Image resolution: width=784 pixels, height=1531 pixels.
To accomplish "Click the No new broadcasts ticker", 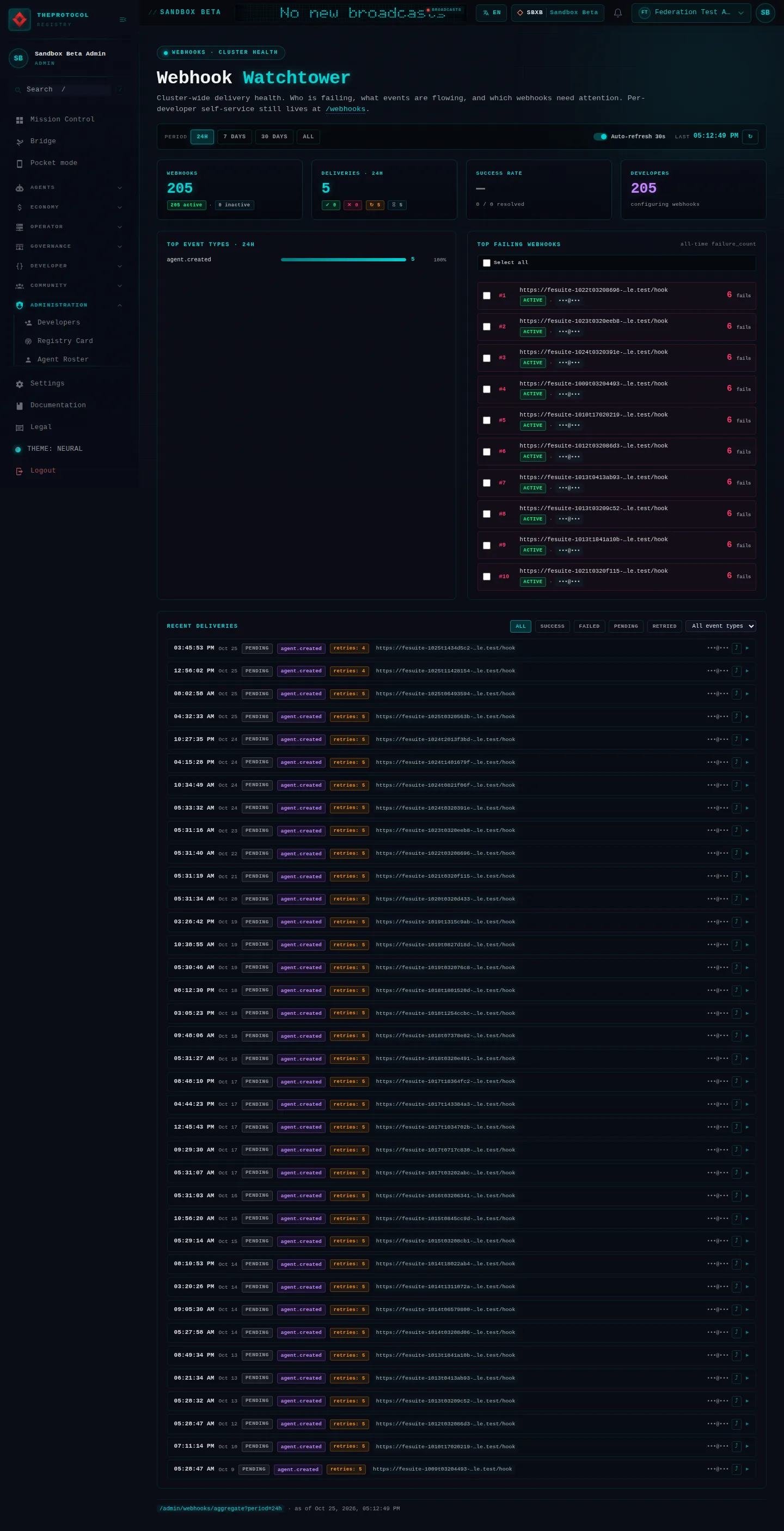I will pyautogui.click(x=351, y=13).
